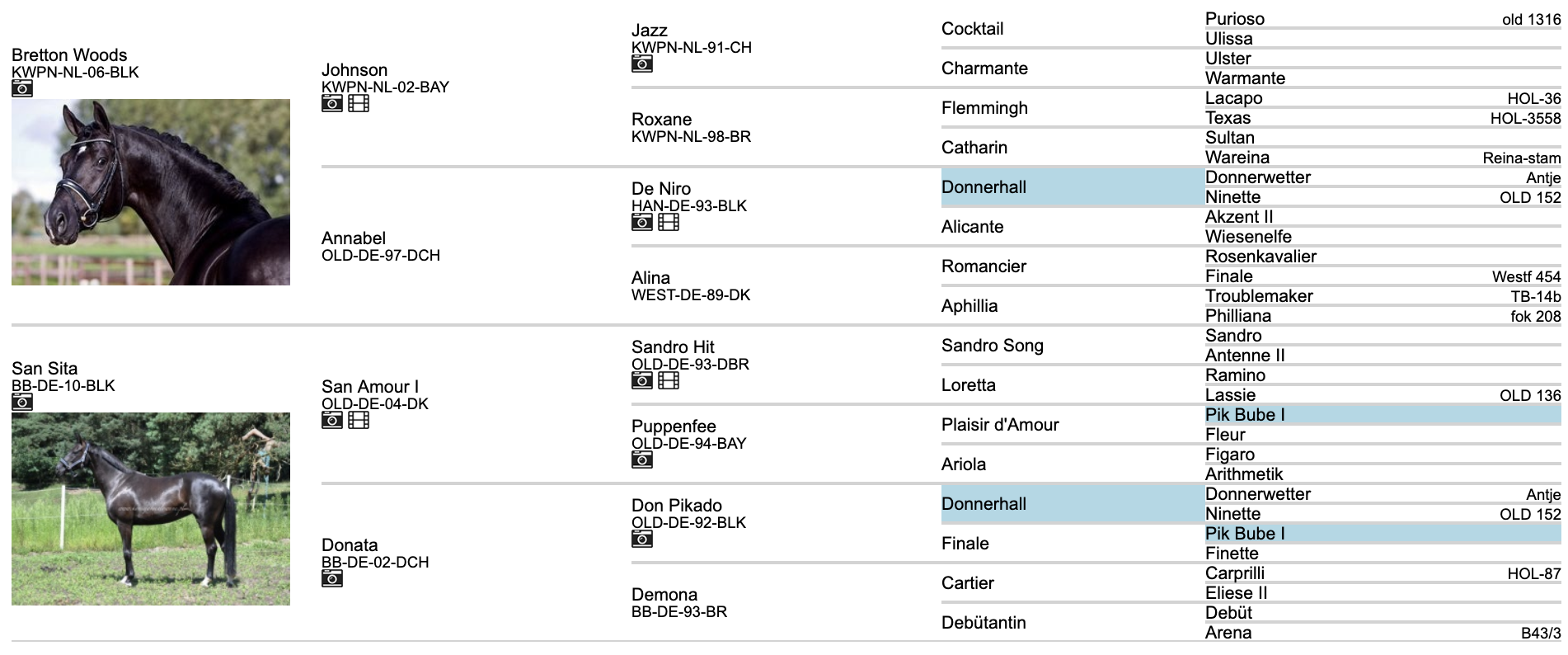Open the Cocktail ancestor link
Screen dimensions: 1568x655
click(x=973, y=29)
